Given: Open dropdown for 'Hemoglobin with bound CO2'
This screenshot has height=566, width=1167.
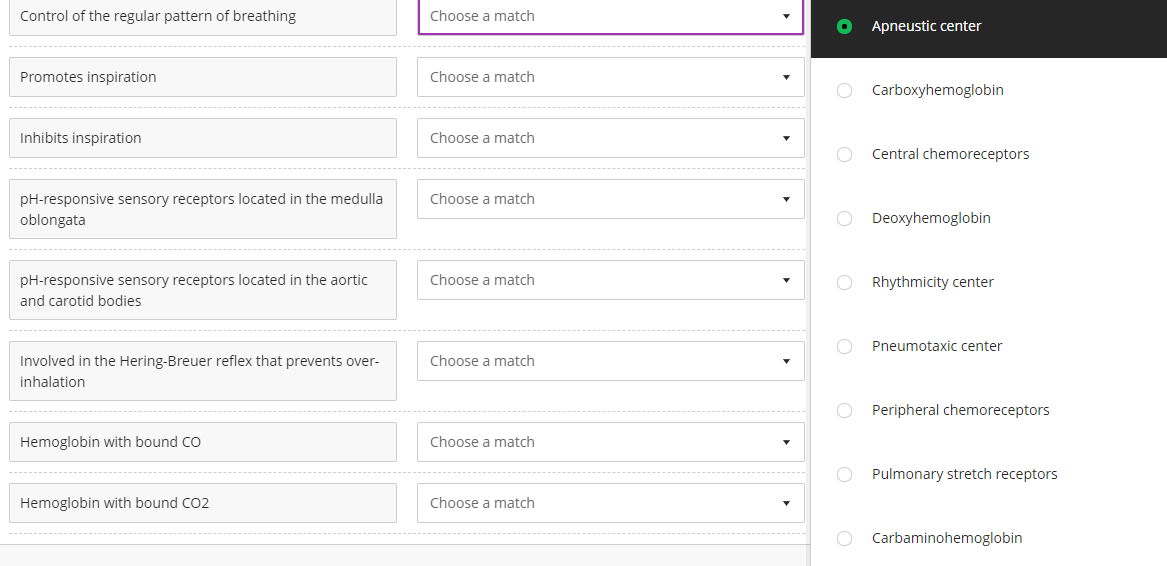Looking at the screenshot, I should pos(611,503).
